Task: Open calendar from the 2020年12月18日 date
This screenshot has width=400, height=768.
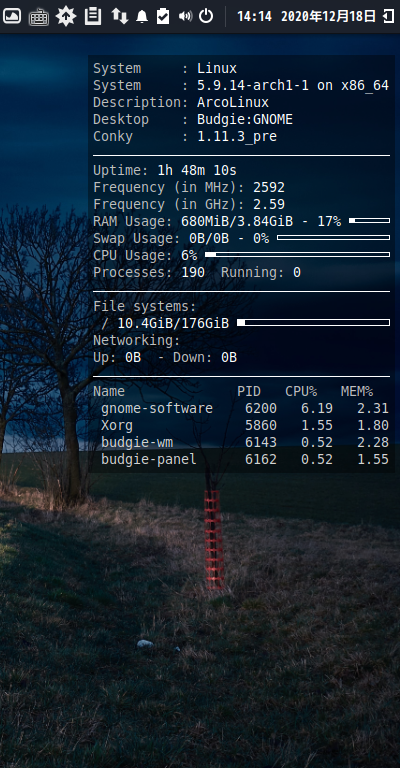Action: tap(329, 17)
